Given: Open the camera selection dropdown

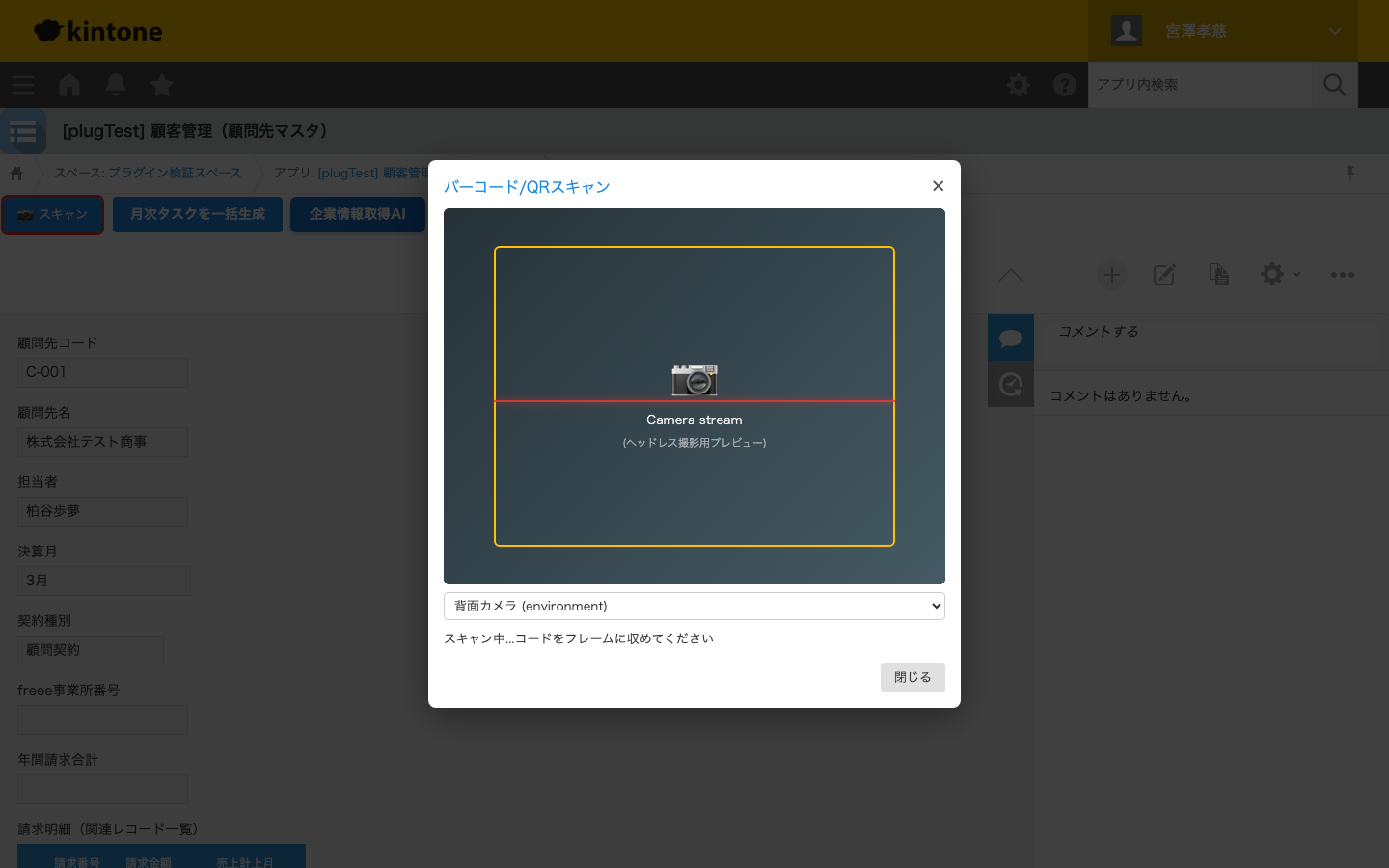Looking at the screenshot, I should [694, 606].
